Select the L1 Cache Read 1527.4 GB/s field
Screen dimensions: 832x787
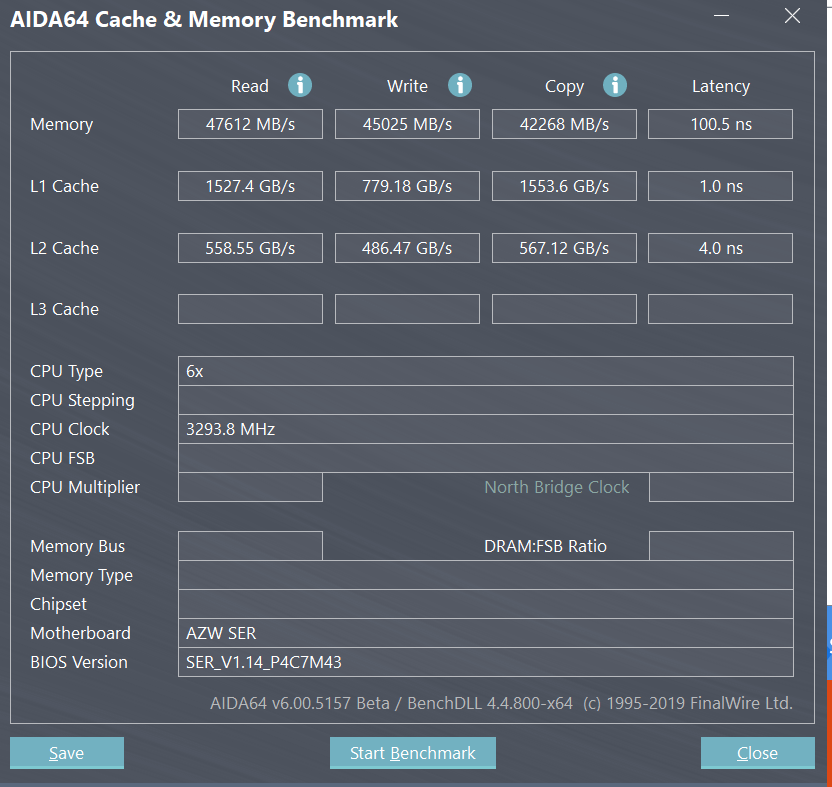tap(250, 186)
